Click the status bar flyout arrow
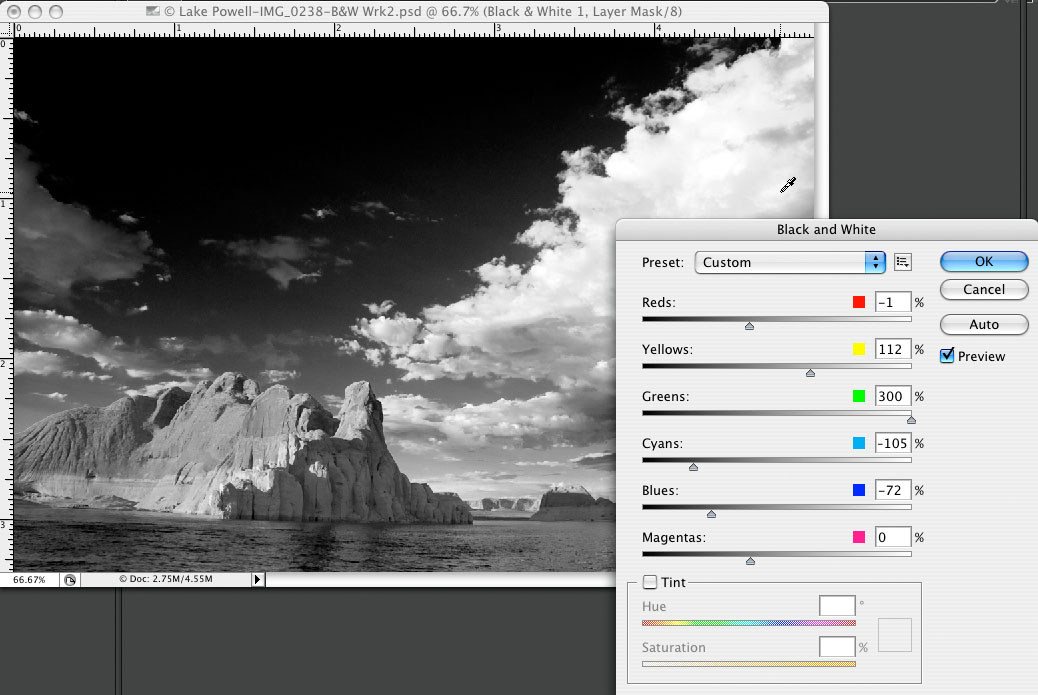The width and height of the screenshot is (1038, 695). 258,579
